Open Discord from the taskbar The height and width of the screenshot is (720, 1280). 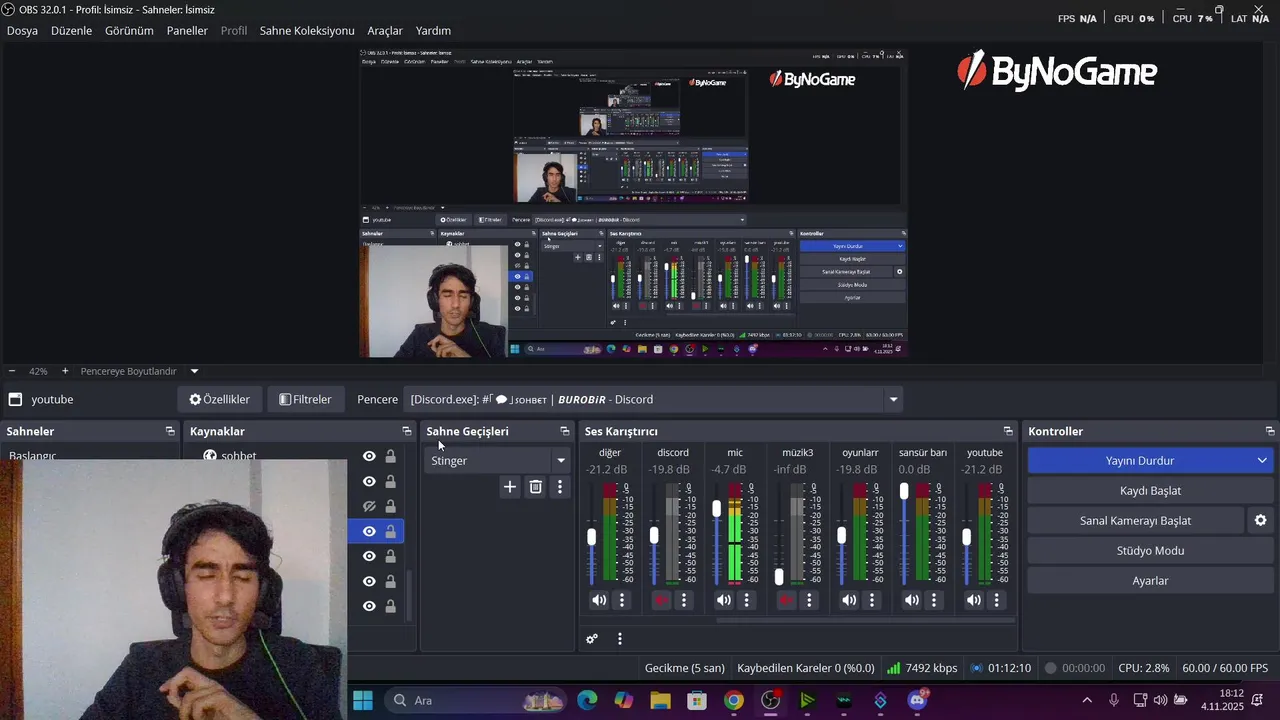pos(917,700)
